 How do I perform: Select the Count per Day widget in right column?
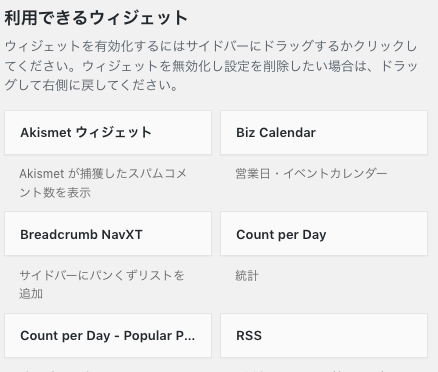(x=324, y=234)
